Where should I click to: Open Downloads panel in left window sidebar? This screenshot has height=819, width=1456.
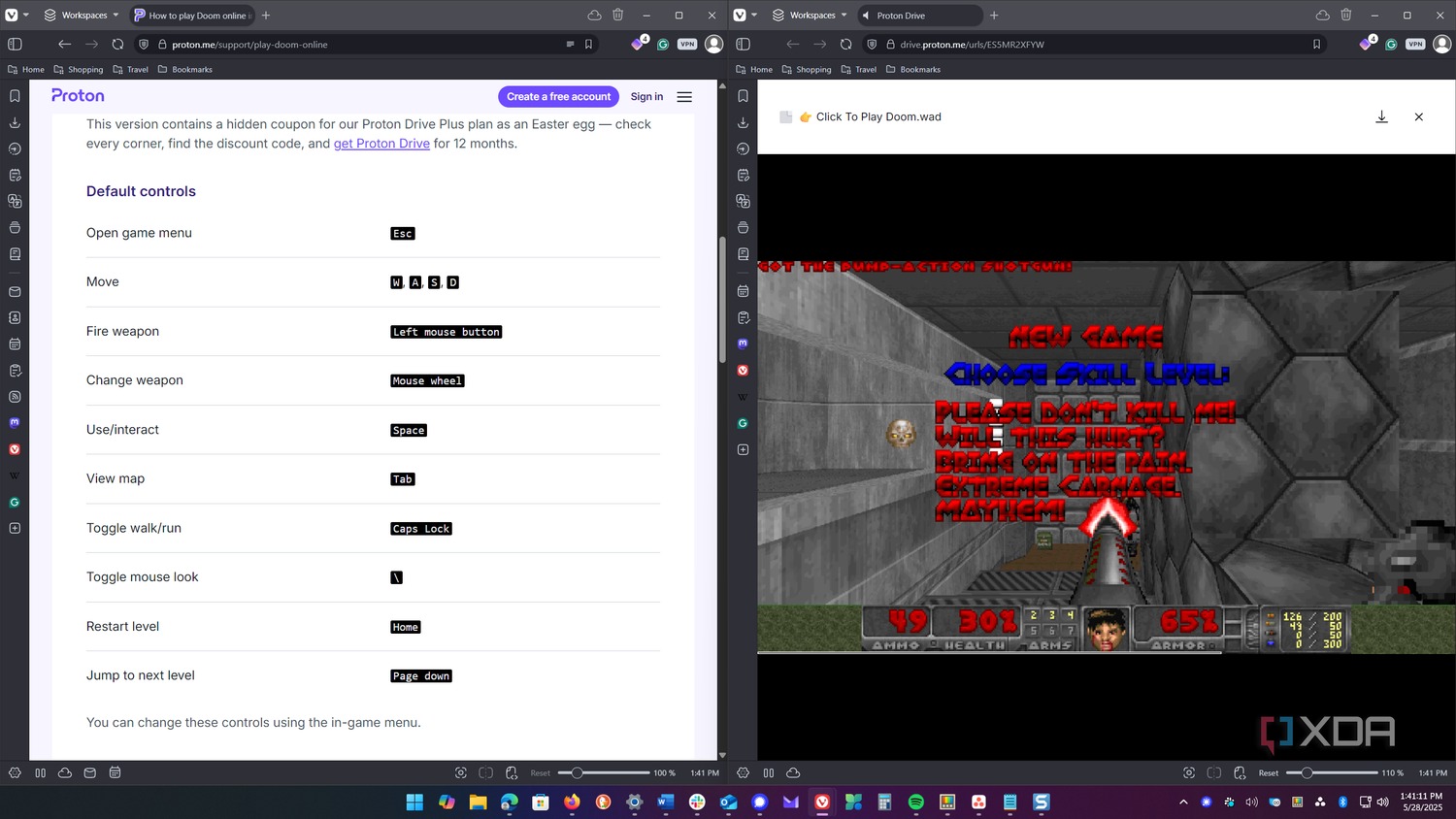[15, 122]
